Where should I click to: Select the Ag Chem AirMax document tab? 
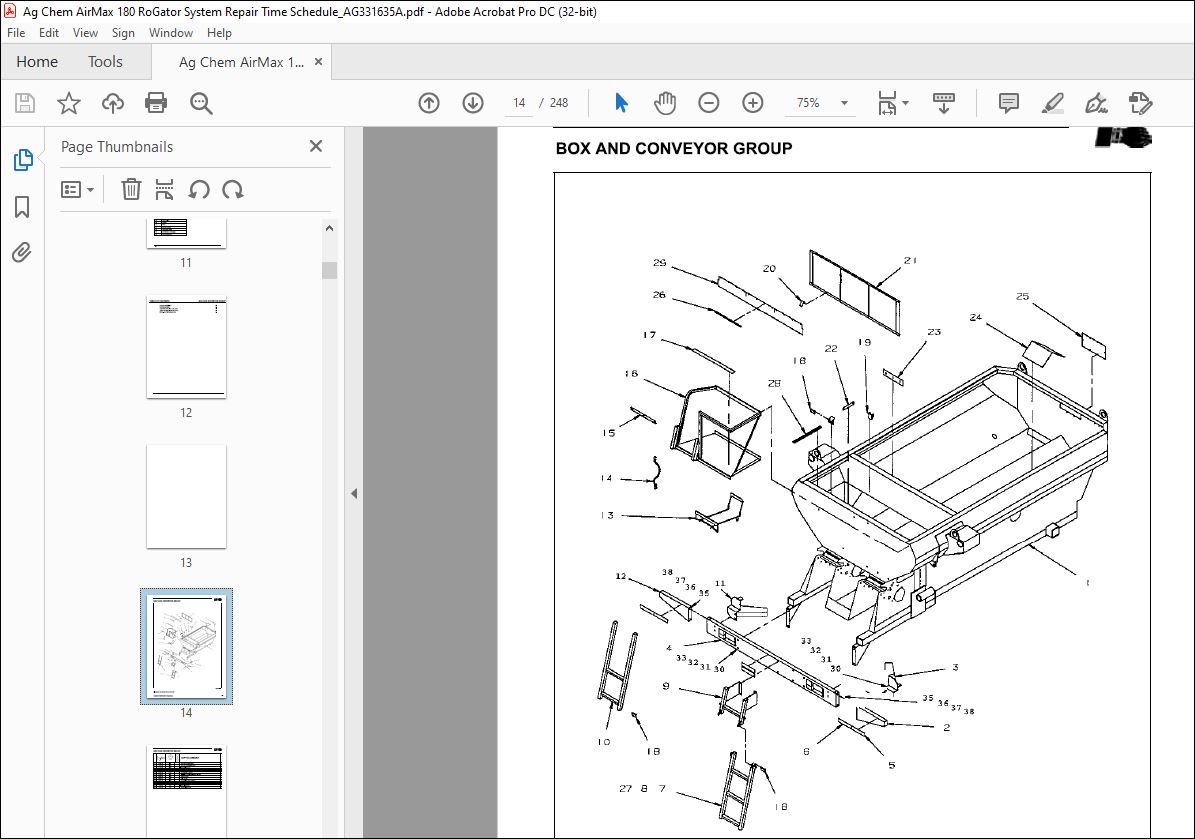click(241, 62)
